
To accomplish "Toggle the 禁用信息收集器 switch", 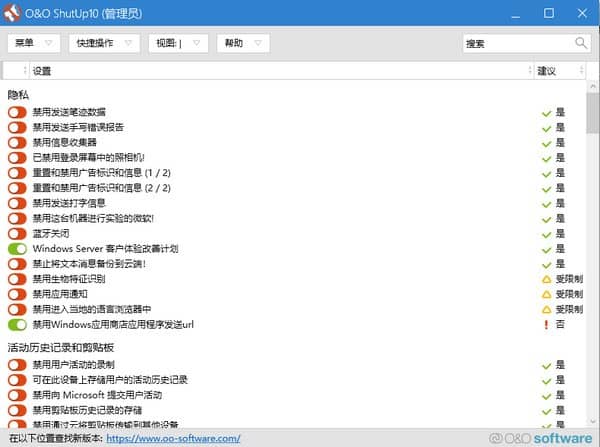I will pos(17,143).
